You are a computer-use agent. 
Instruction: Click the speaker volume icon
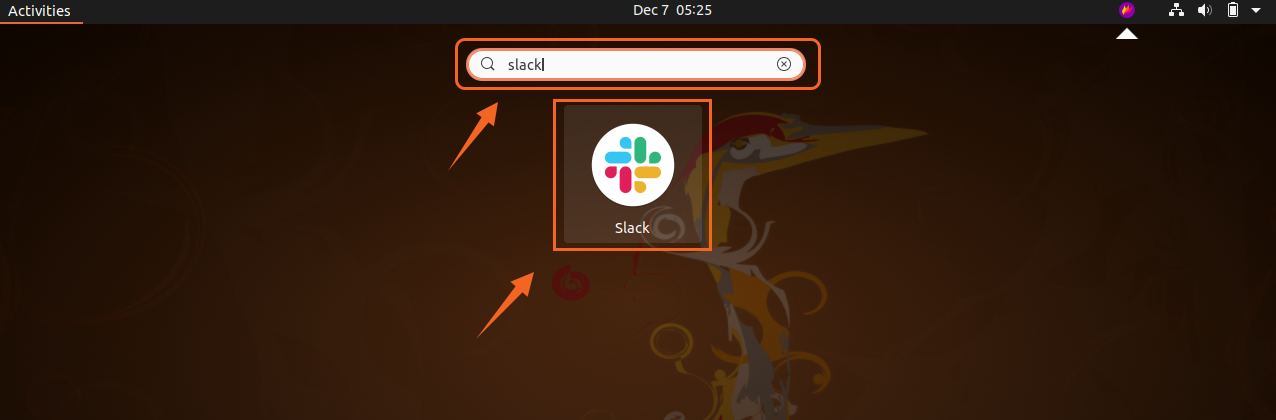pos(1205,11)
